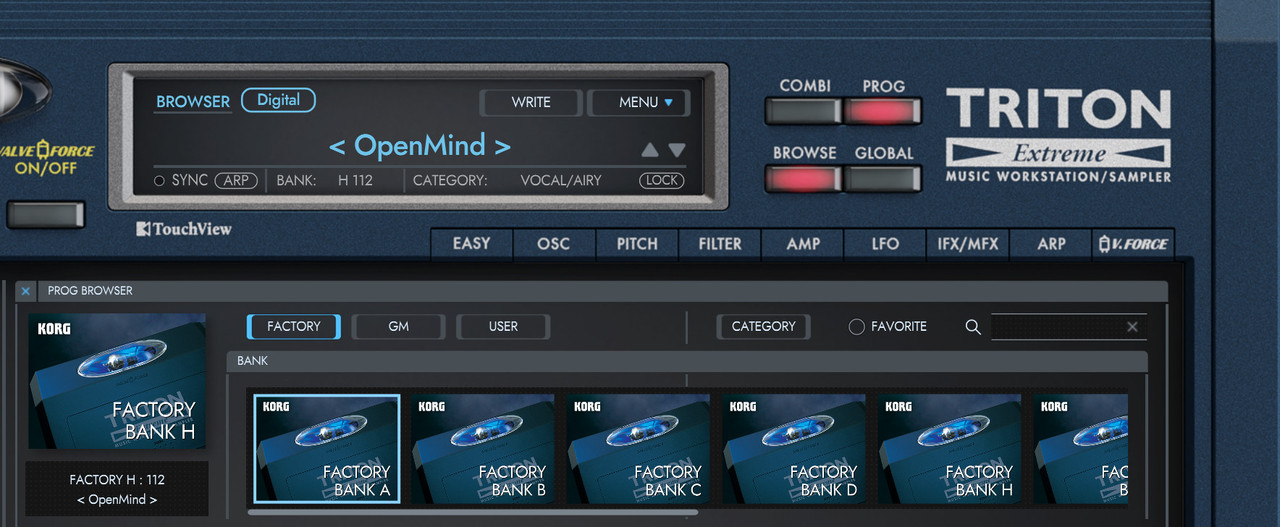Image resolution: width=1280 pixels, height=527 pixels.
Task: Select FACTORY BANK H thumbnail in bank row
Action: (951, 448)
